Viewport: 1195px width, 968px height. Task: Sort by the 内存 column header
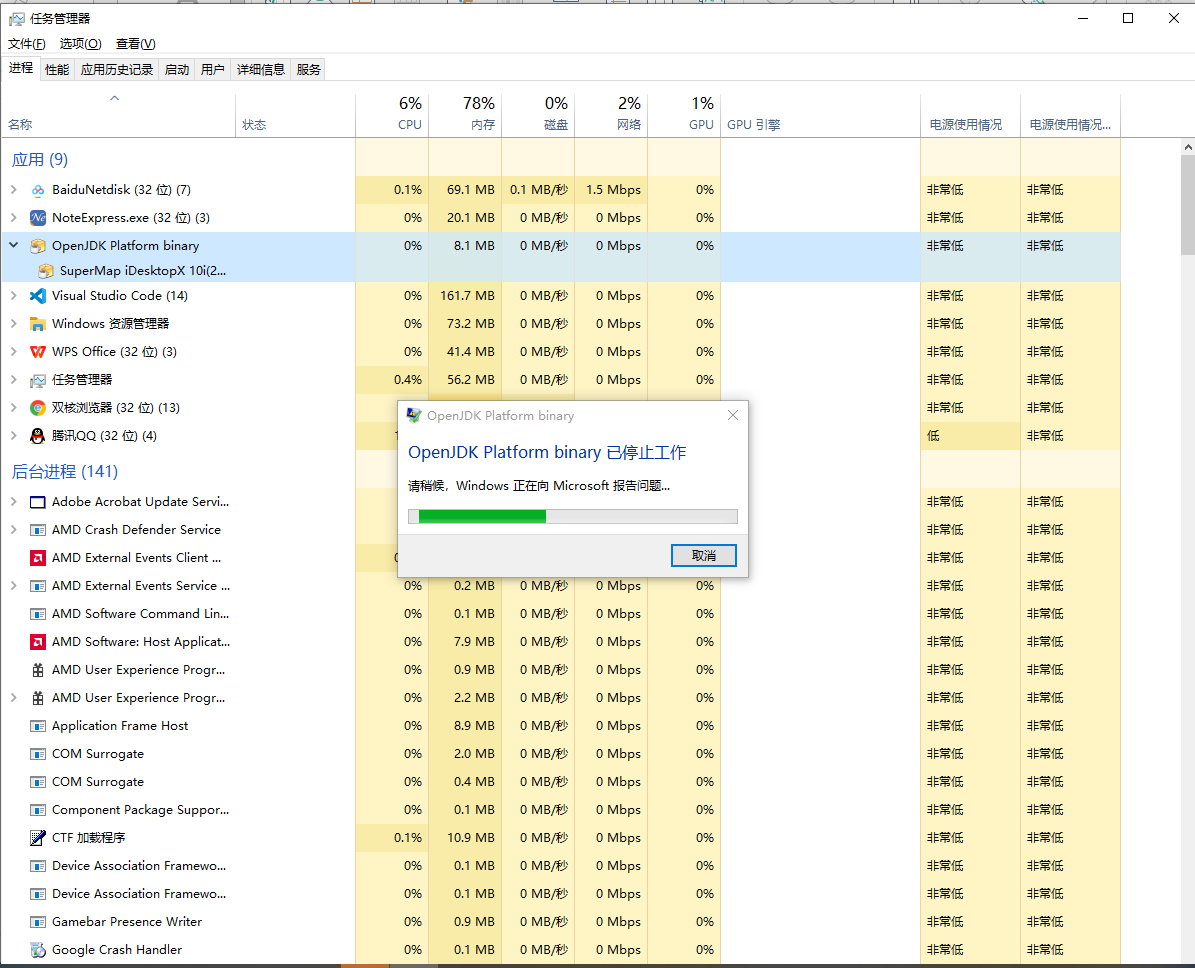pyautogui.click(x=465, y=115)
